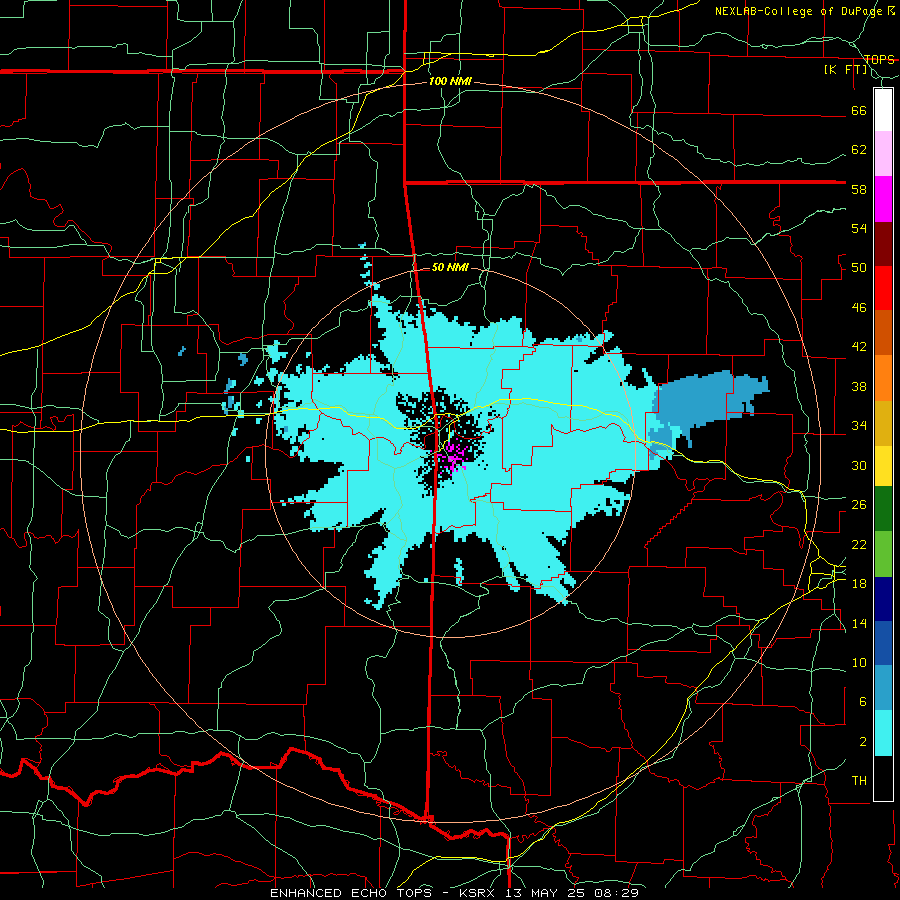Viewport: 900px width, 900px height.
Task: Click the bright red 50 K FT swatch
Action: (x=883, y=288)
